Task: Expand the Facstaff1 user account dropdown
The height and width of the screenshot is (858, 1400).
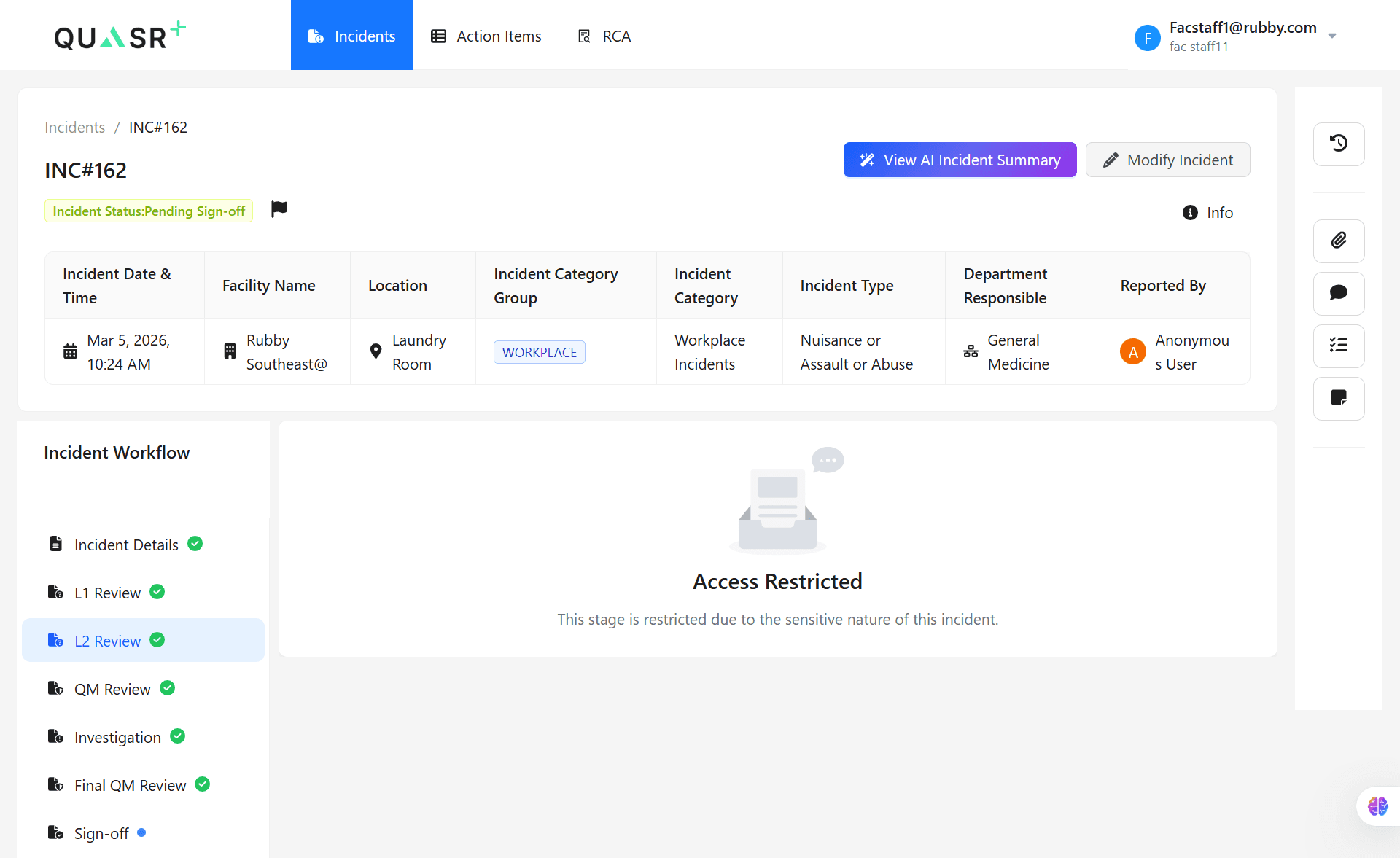Action: coord(1331,36)
